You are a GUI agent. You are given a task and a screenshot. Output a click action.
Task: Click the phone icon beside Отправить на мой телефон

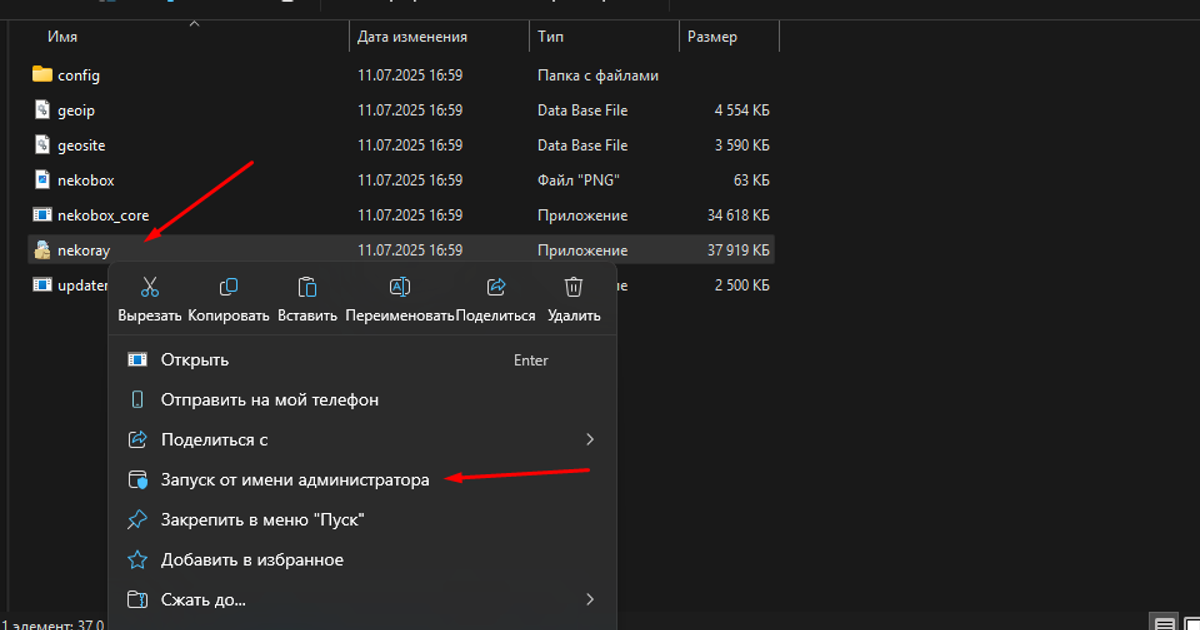click(138, 400)
